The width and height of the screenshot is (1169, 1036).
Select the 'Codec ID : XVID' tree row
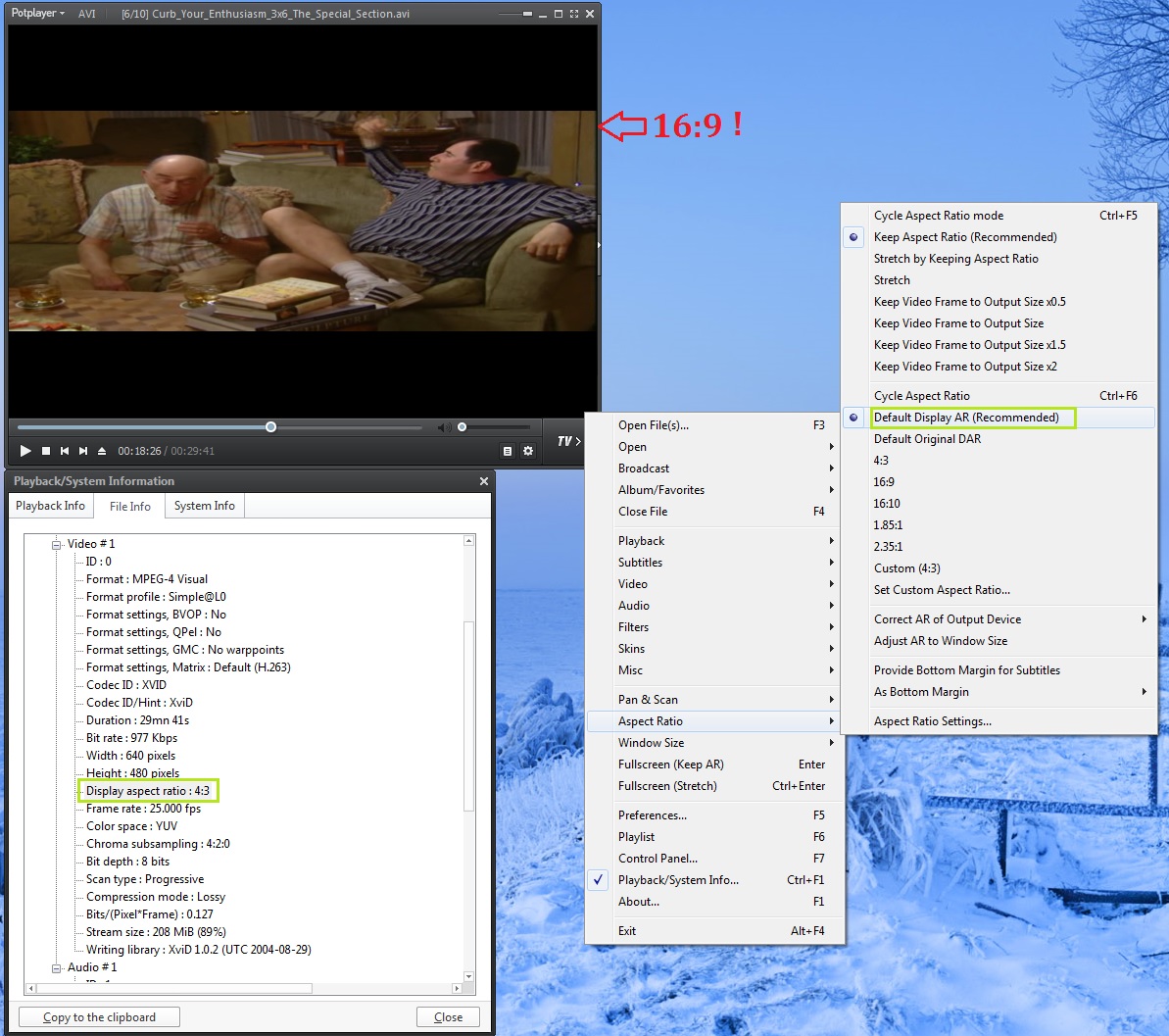[126, 685]
